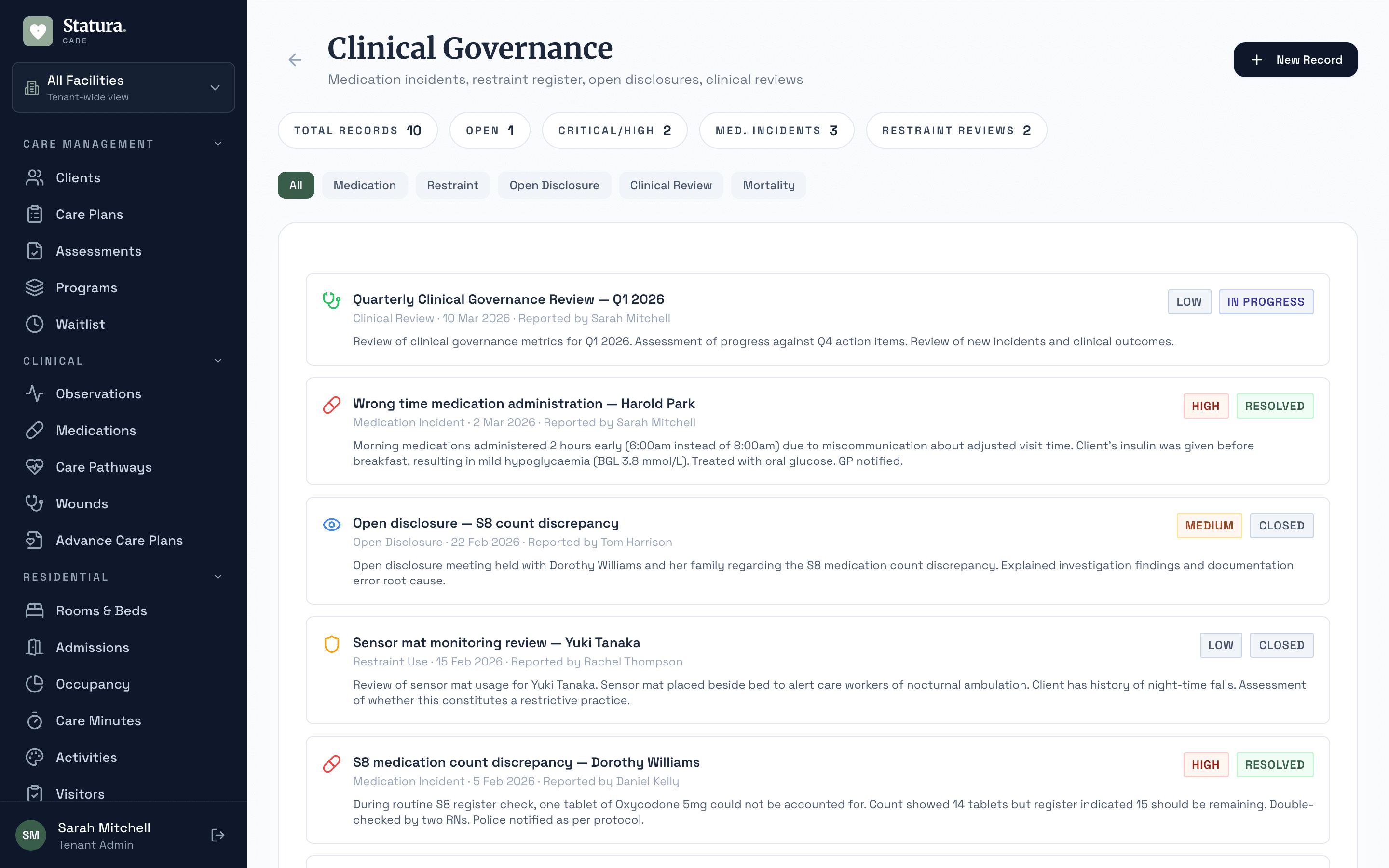Toggle the Mortality filter chip
Viewport: 1389px width, 868px height.
pyautogui.click(x=768, y=185)
